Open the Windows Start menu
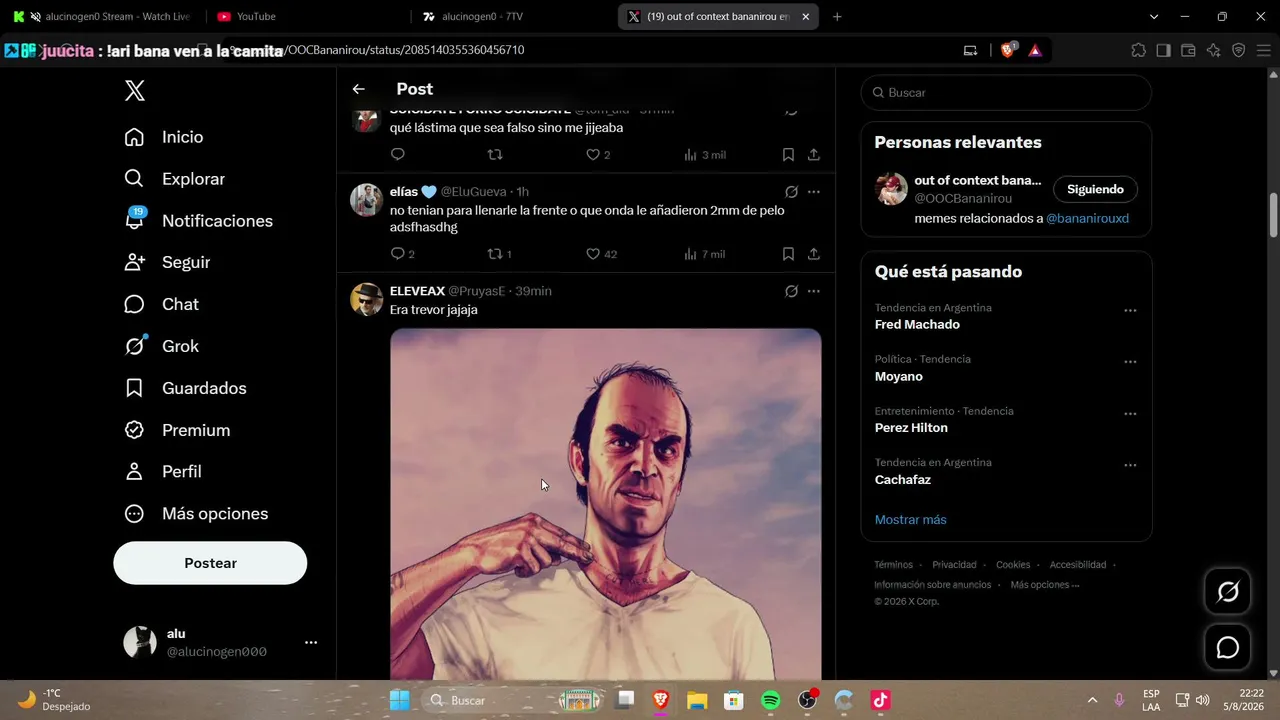1280x720 pixels. 399,700
